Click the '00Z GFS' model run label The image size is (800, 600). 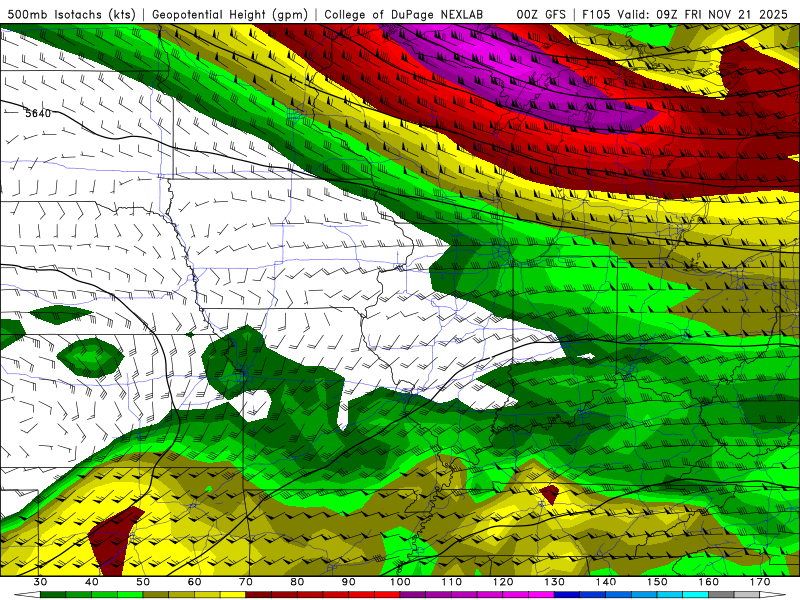coord(541,14)
